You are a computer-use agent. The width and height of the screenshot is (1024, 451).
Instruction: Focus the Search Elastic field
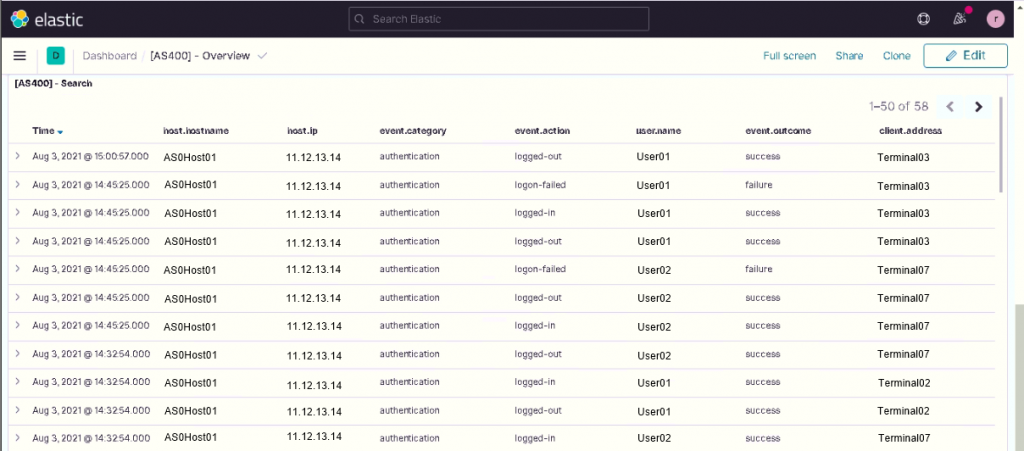[499, 19]
